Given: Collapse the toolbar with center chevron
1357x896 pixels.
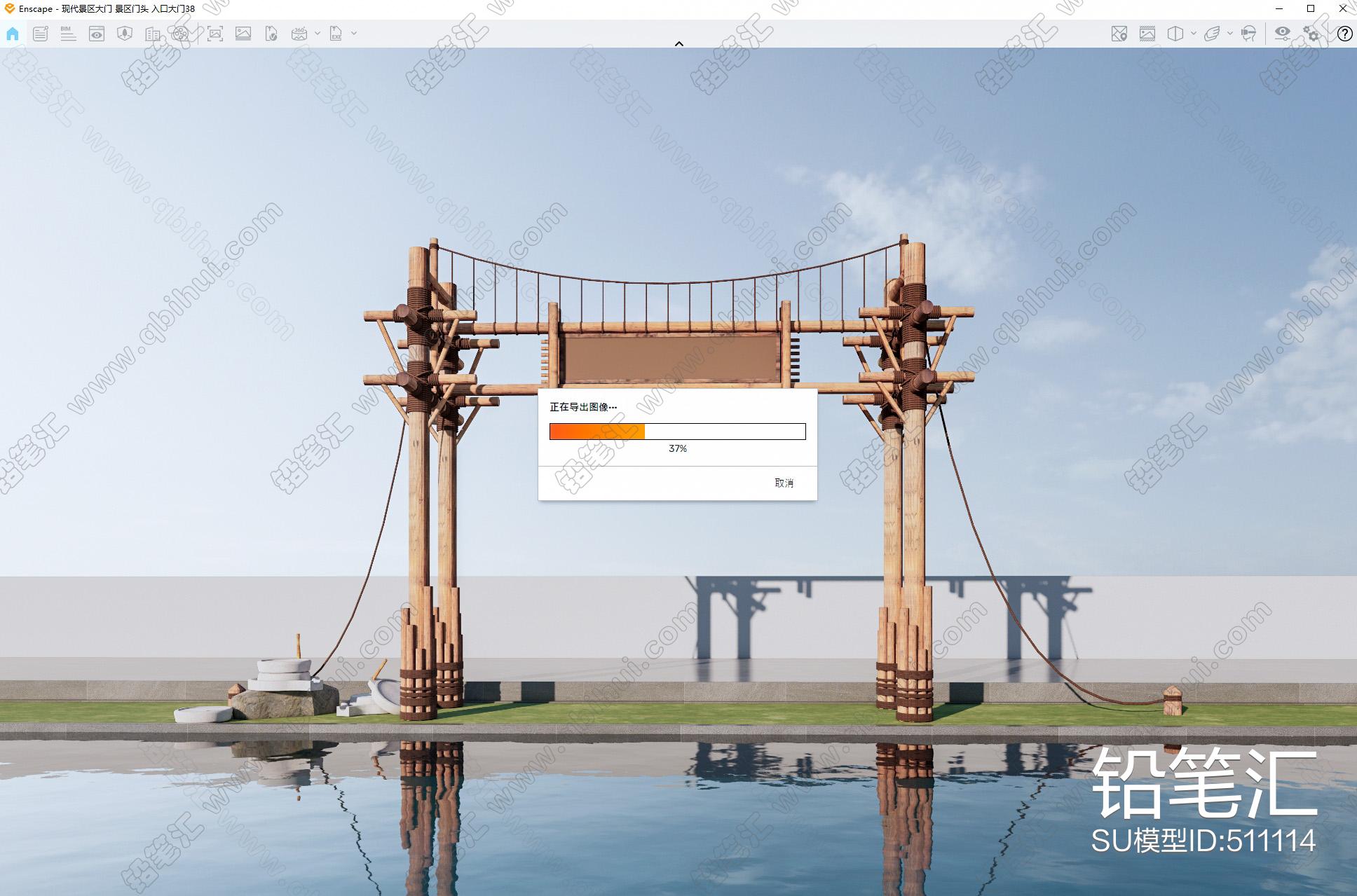Looking at the screenshot, I should (x=678, y=43).
